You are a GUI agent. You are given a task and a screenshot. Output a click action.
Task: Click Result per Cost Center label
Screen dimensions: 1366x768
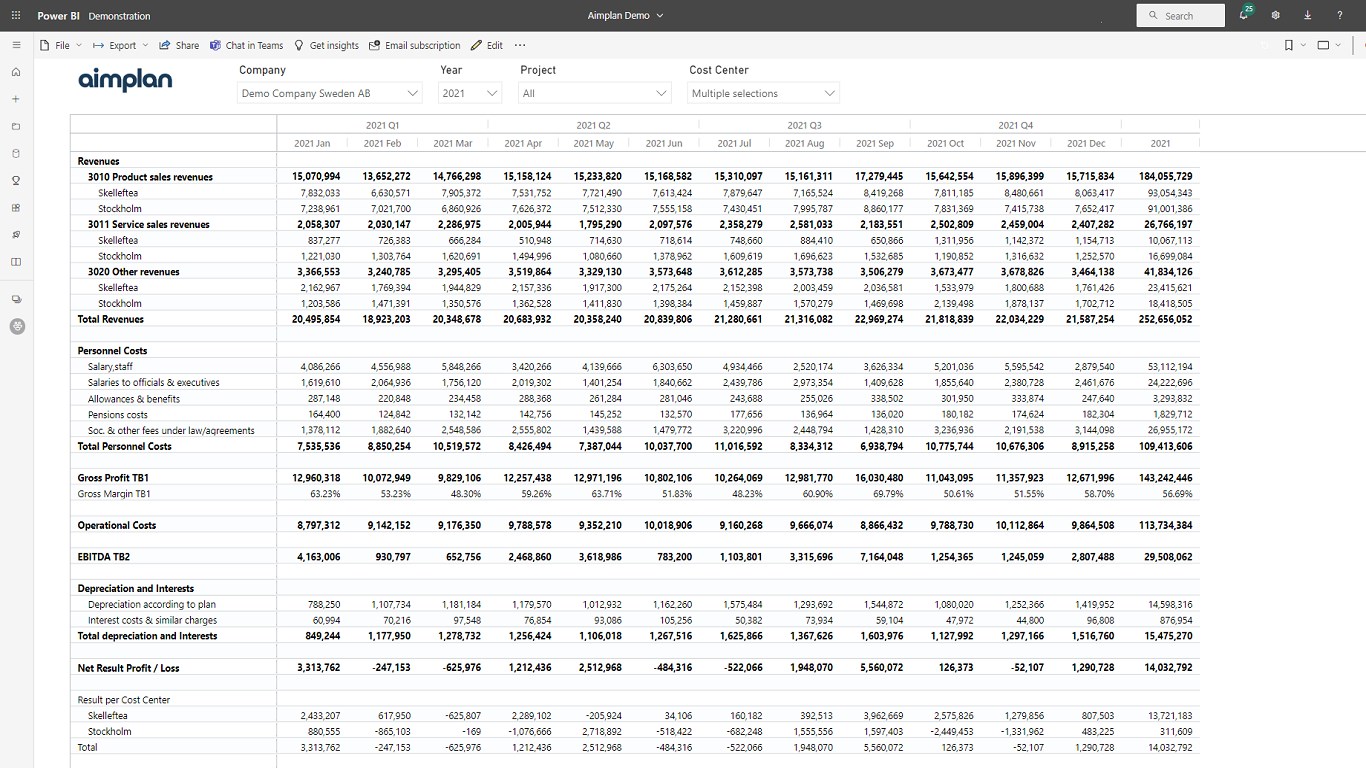[124, 700]
